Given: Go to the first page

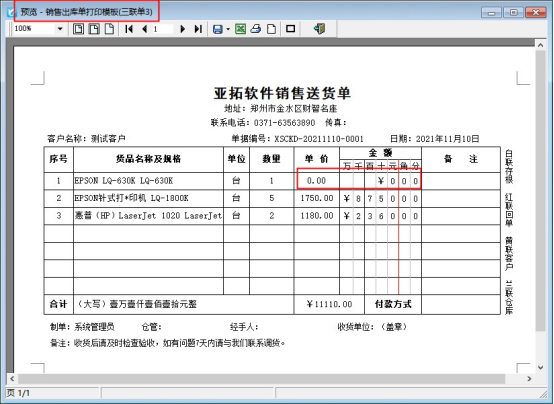Looking at the screenshot, I should click(x=129, y=29).
